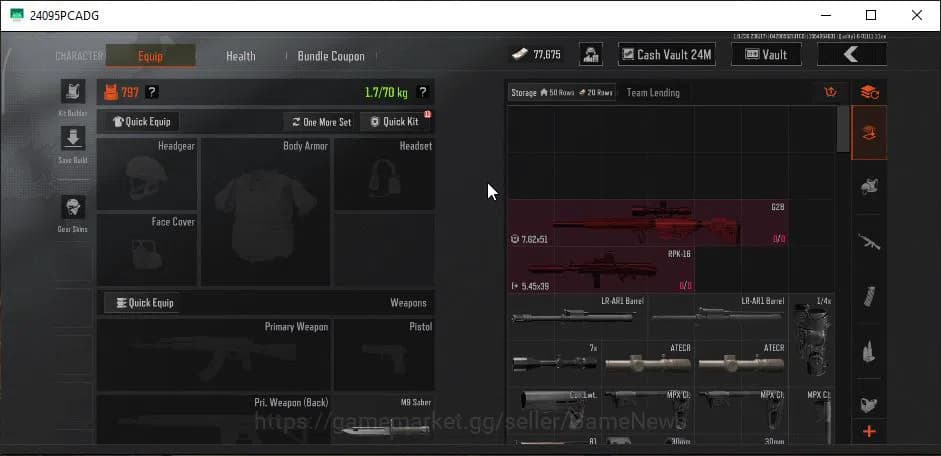This screenshot has height=456, width=941.
Task: Click Quick Equip for gear
Action: 142,122
